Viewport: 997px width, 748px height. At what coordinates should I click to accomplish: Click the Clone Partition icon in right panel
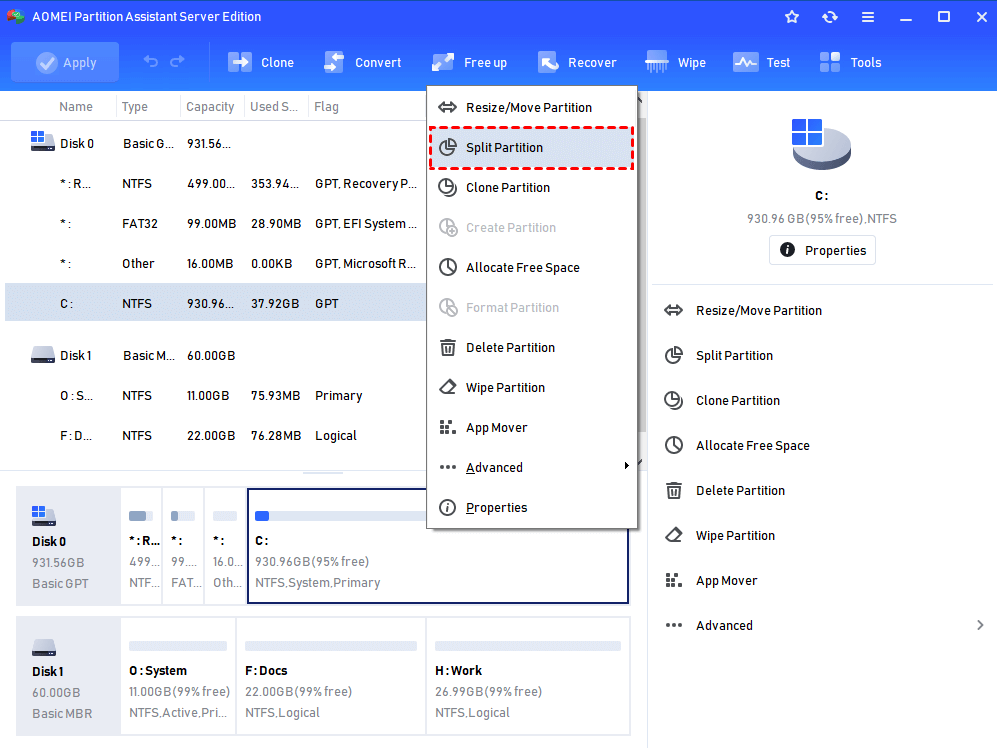click(x=673, y=400)
